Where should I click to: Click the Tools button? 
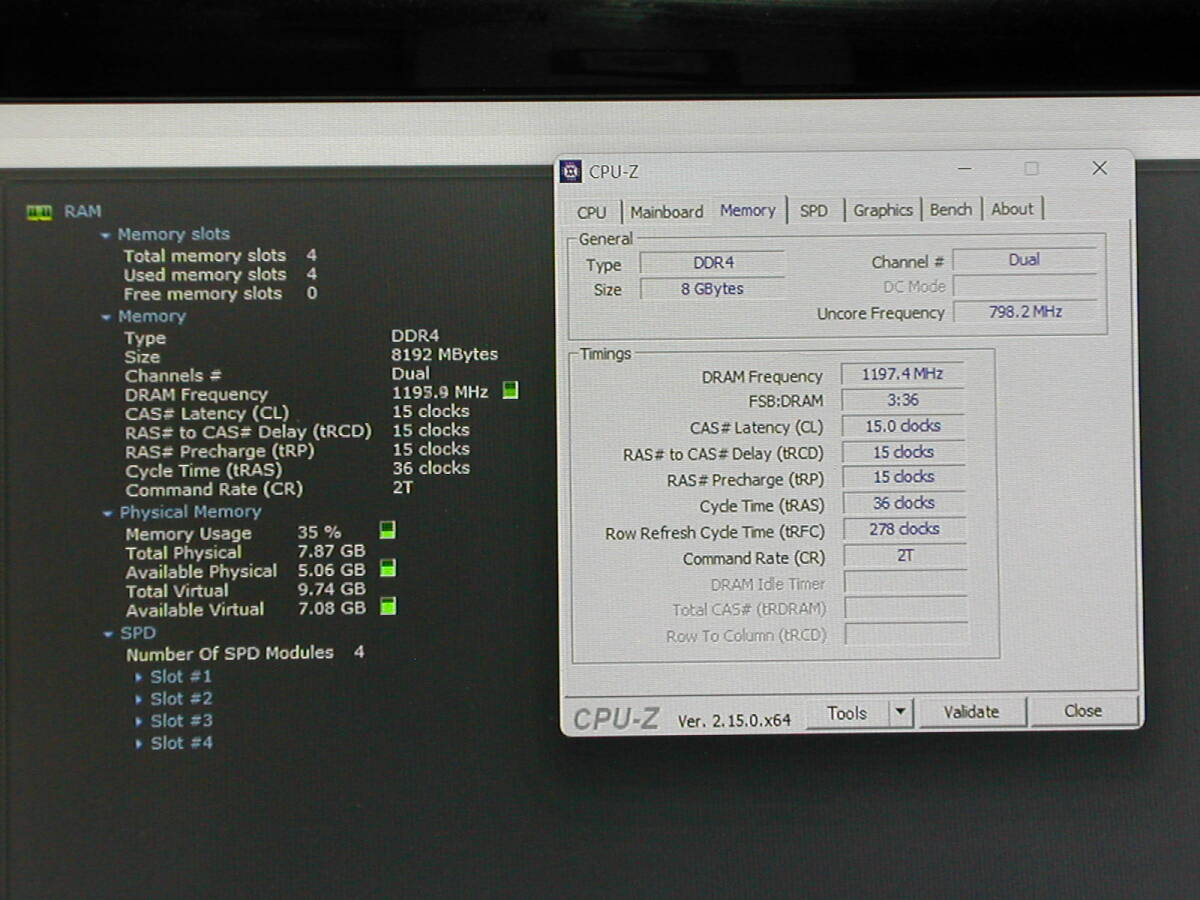(847, 713)
